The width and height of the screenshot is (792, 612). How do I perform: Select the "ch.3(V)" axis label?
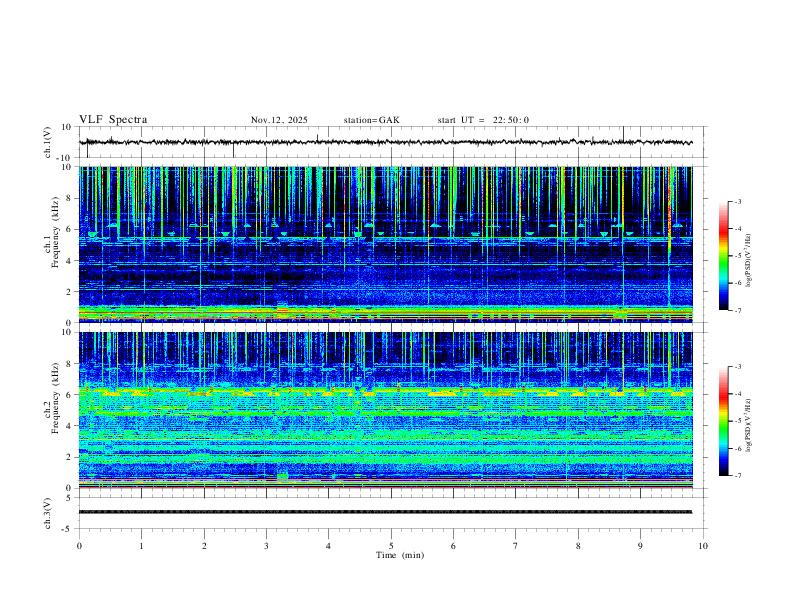click(48, 514)
